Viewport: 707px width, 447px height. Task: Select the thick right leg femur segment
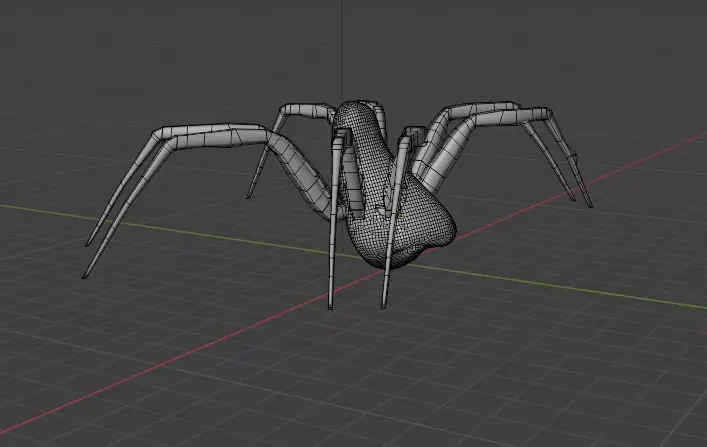[449, 153]
